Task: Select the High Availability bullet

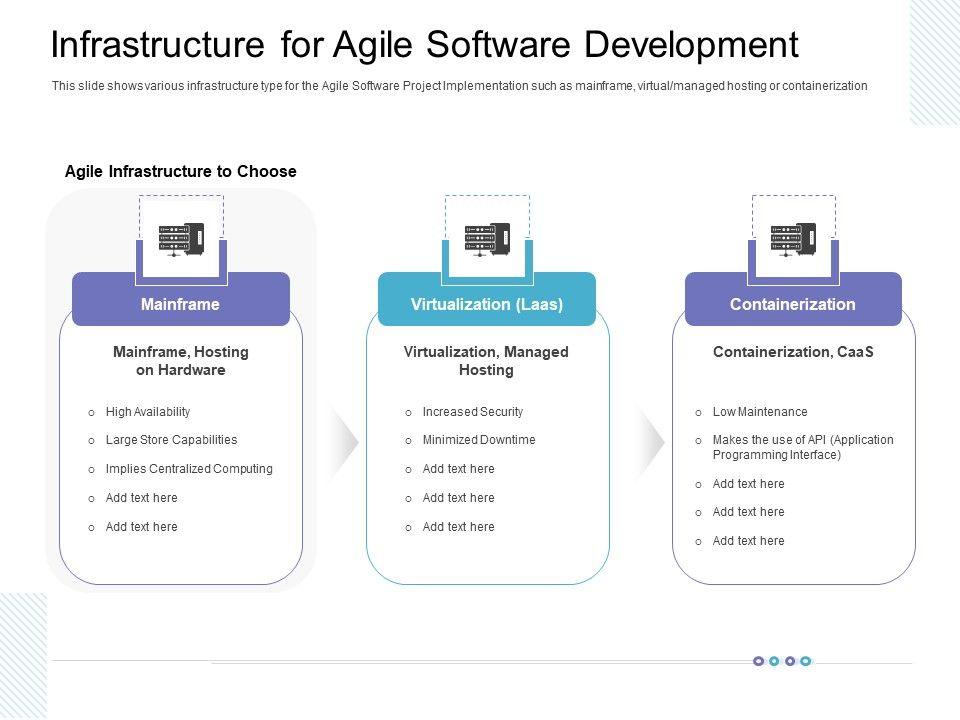Action: coord(147,412)
